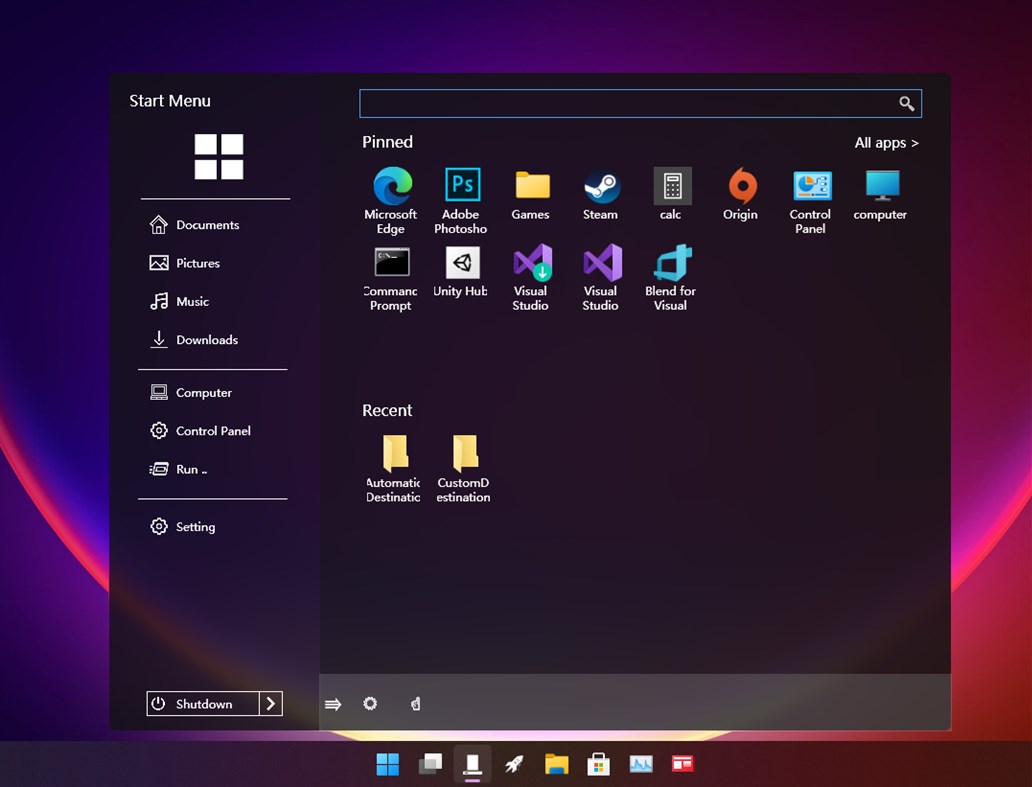The image size is (1032, 787).
Task: Click the gear icon in the start menu footer
Action: point(370,704)
